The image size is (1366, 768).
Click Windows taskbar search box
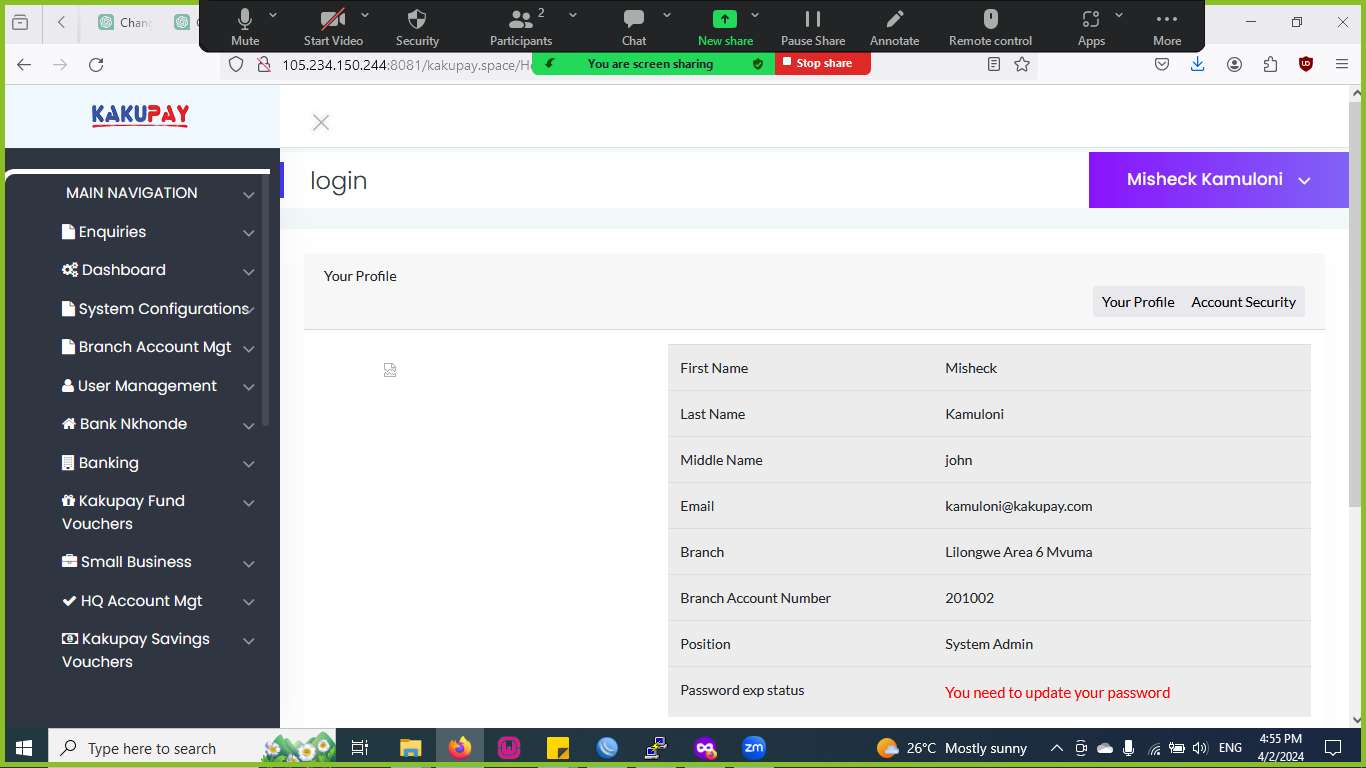[192, 748]
